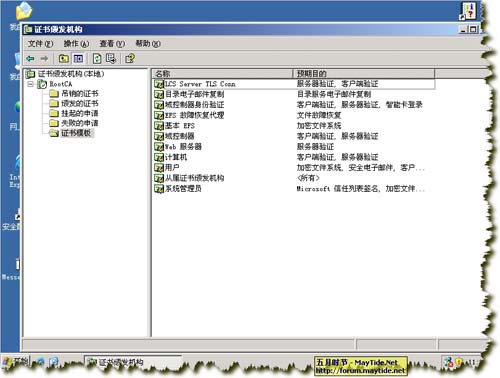Click the Help toolbar icon
500x378 pixels.
130,59
